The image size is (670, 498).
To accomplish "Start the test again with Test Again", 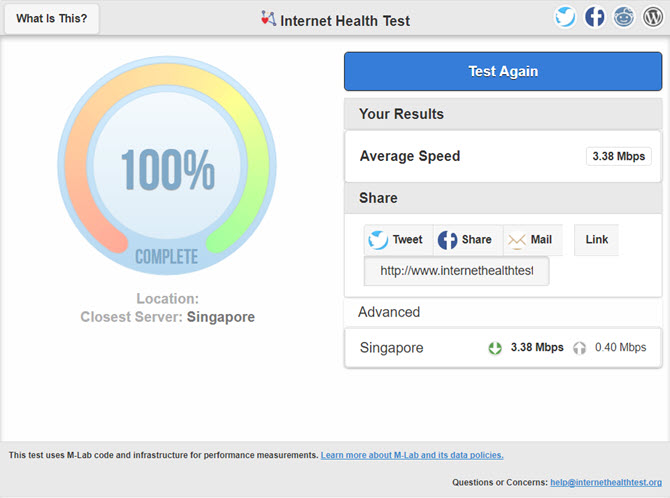I will (x=503, y=71).
